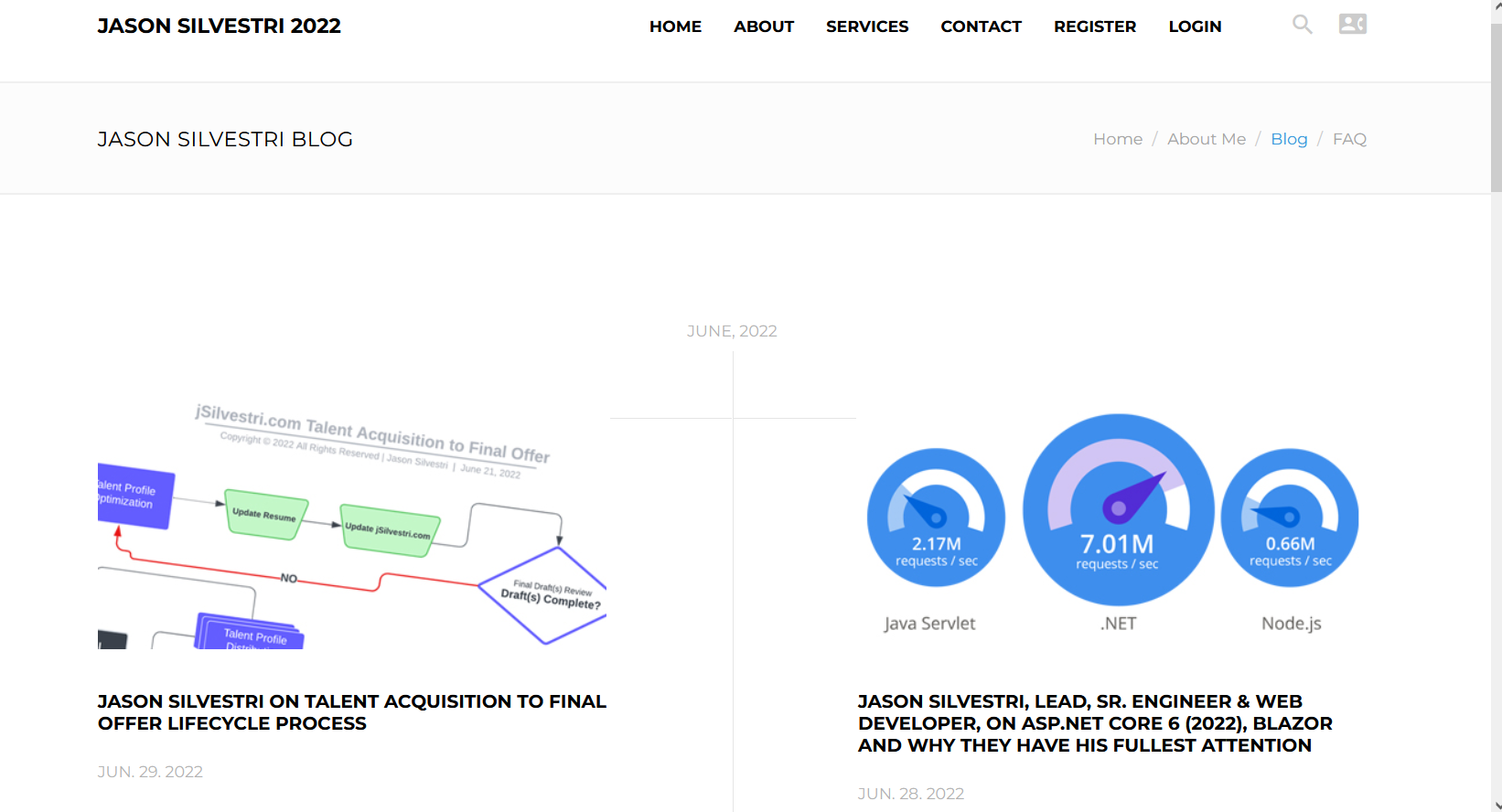Open the ASP.NET Core 6 Blazor post title
This screenshot has width=1502, height=812.
coord(1095,723)
